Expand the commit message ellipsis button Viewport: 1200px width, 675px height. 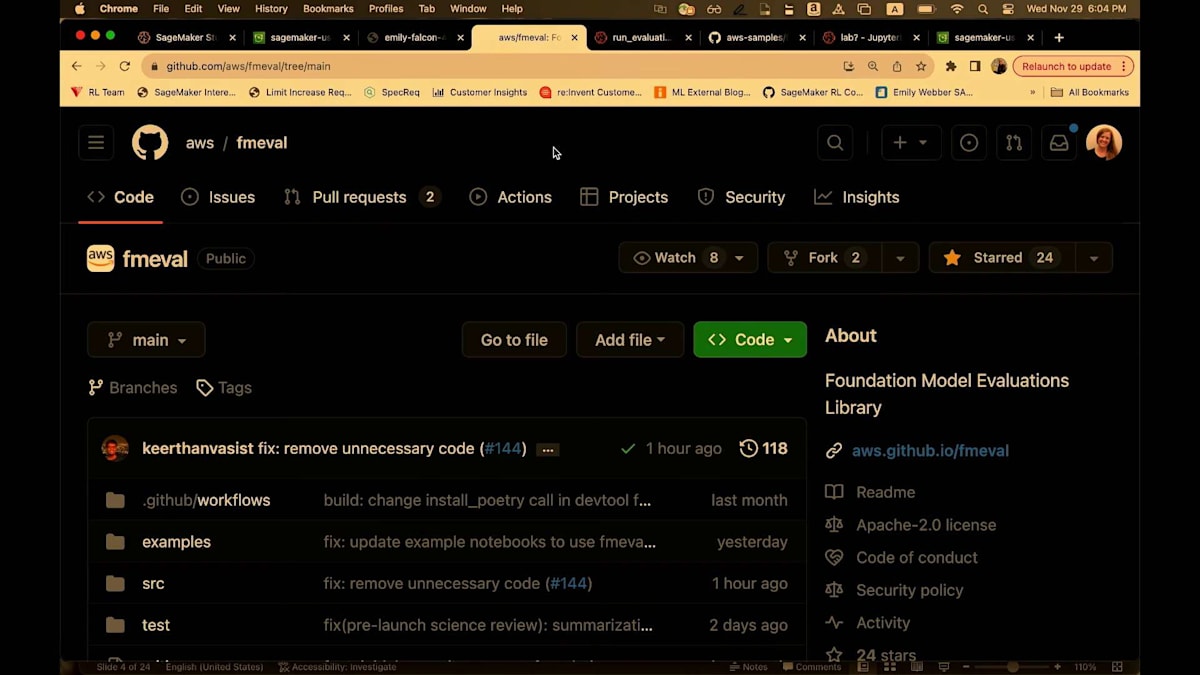click(x=547, y=450)
